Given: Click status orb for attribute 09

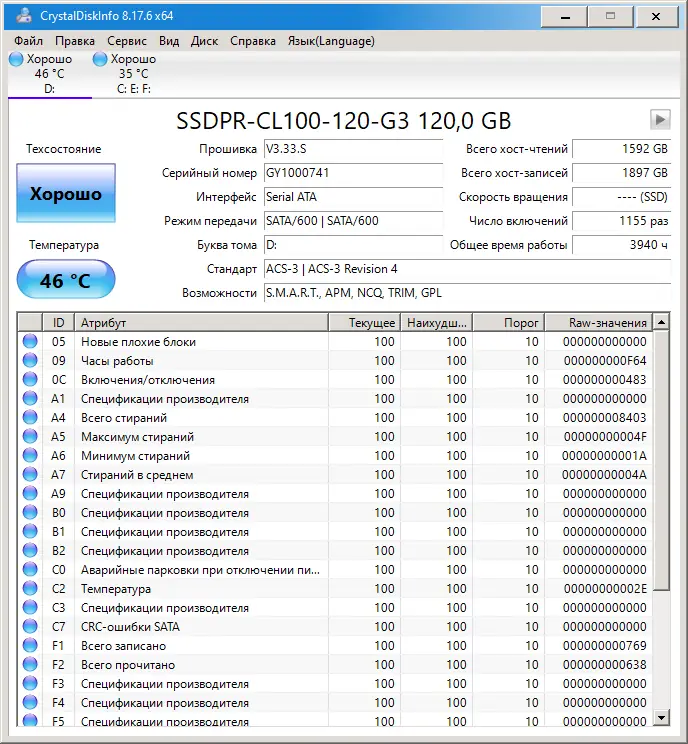Looking at the screenshot, I should [x=30, y=360].
